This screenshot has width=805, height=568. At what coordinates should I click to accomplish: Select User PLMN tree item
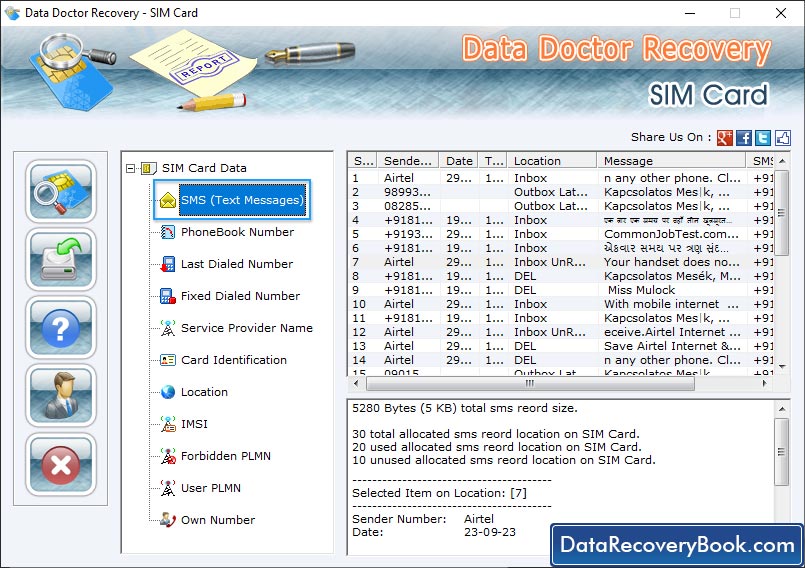coord(210,488)
